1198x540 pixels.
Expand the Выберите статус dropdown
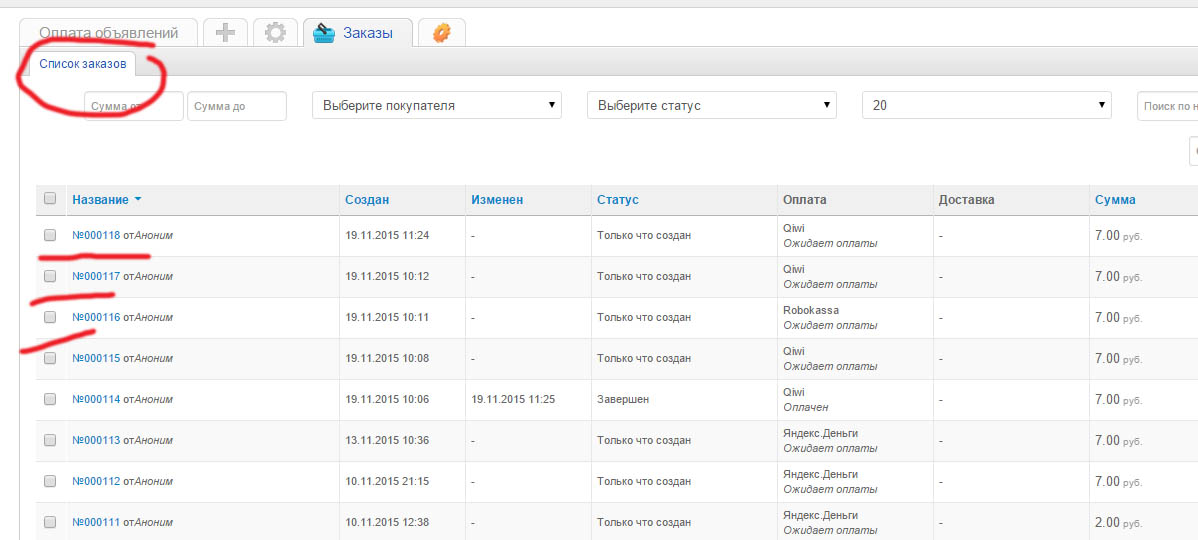tap(711, 105)
